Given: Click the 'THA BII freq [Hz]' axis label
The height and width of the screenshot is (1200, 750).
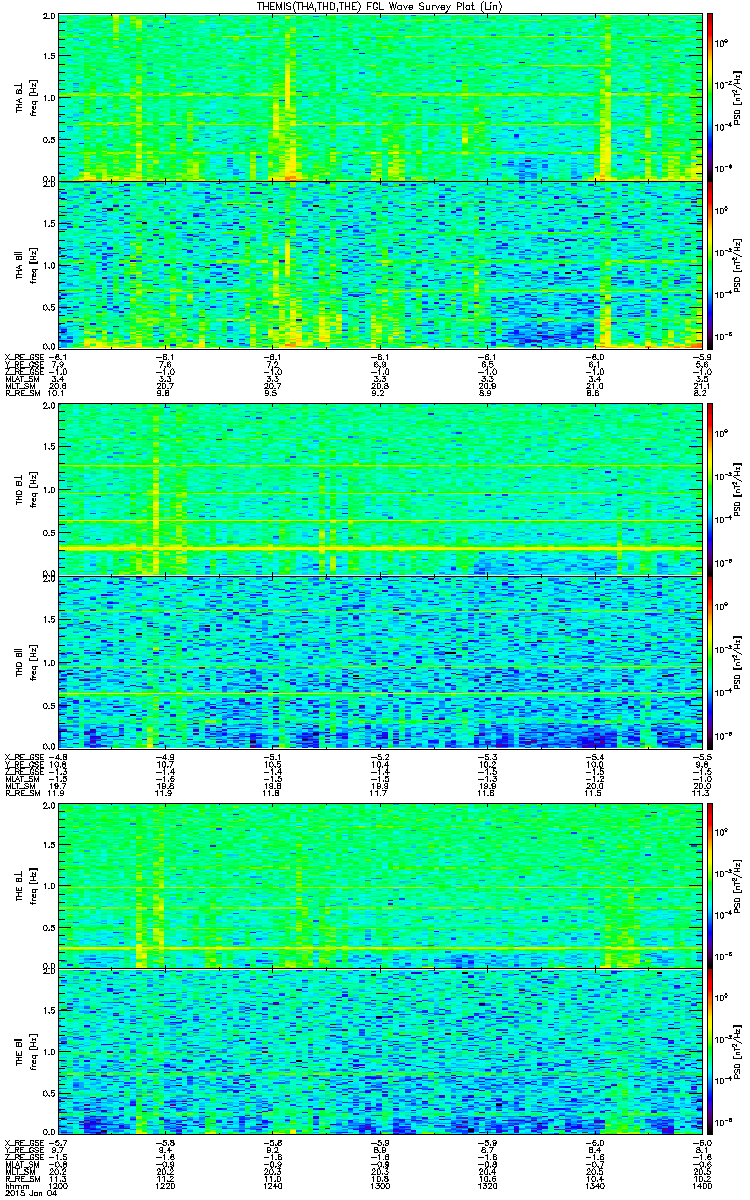Looking at the screenshot, I should [x=25, y=264].
